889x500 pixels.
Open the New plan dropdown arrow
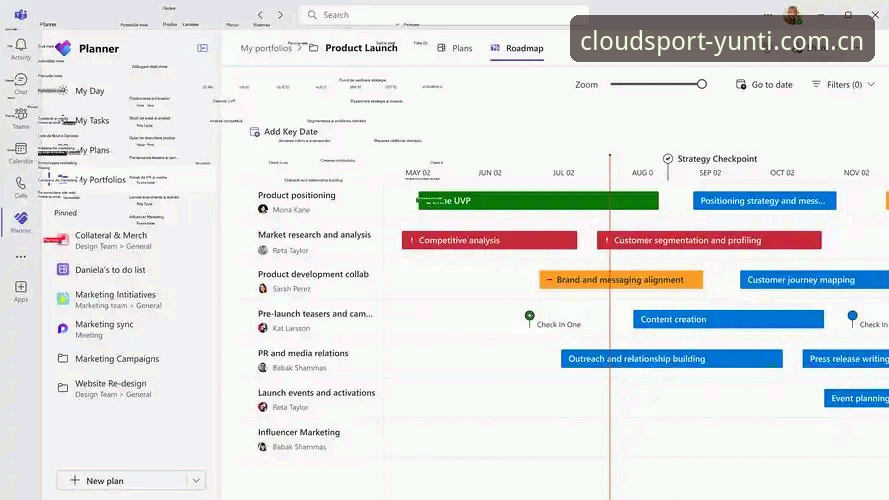[196, 480]
